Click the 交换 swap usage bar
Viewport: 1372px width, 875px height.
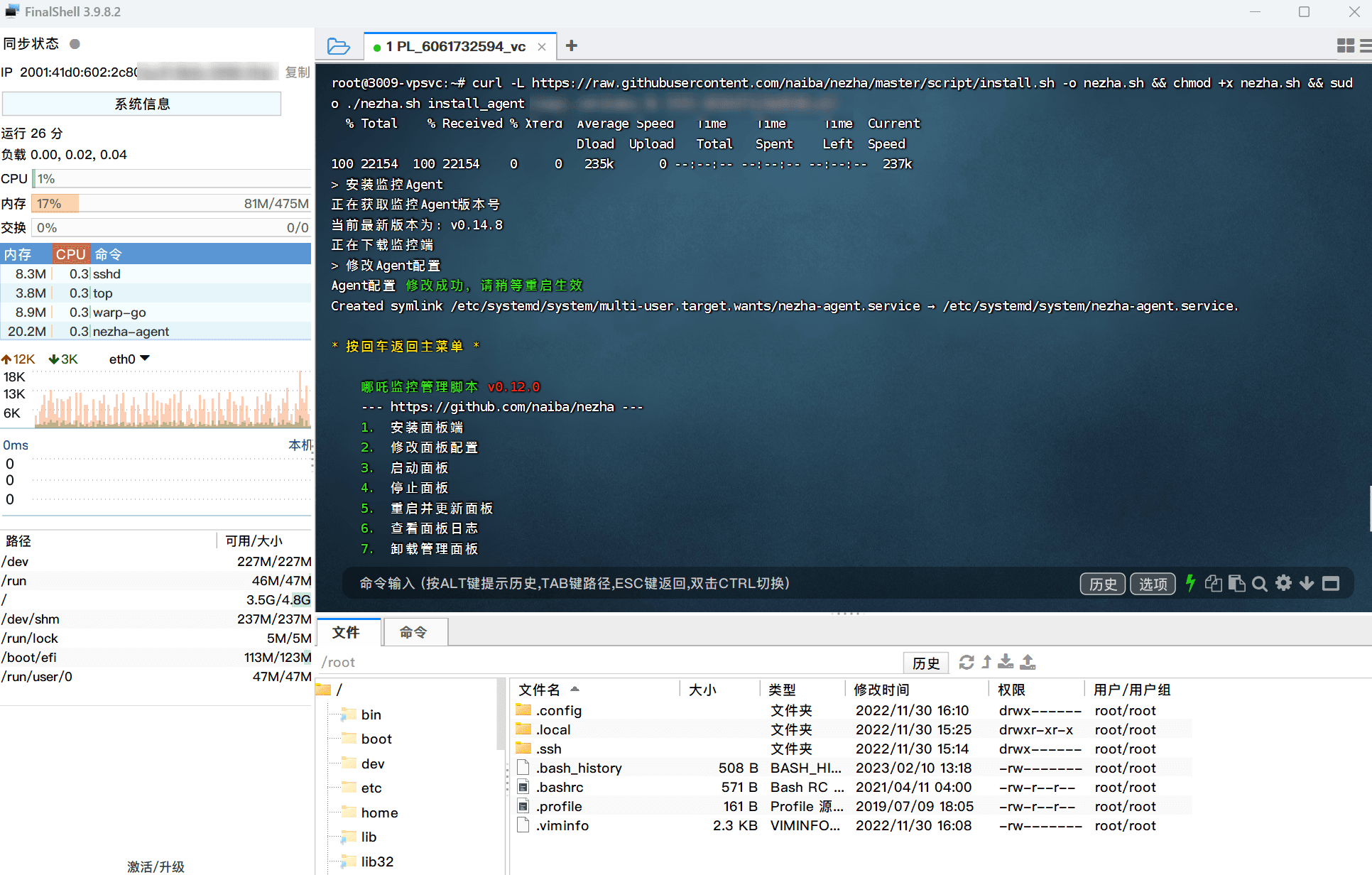tap(172, 228)
